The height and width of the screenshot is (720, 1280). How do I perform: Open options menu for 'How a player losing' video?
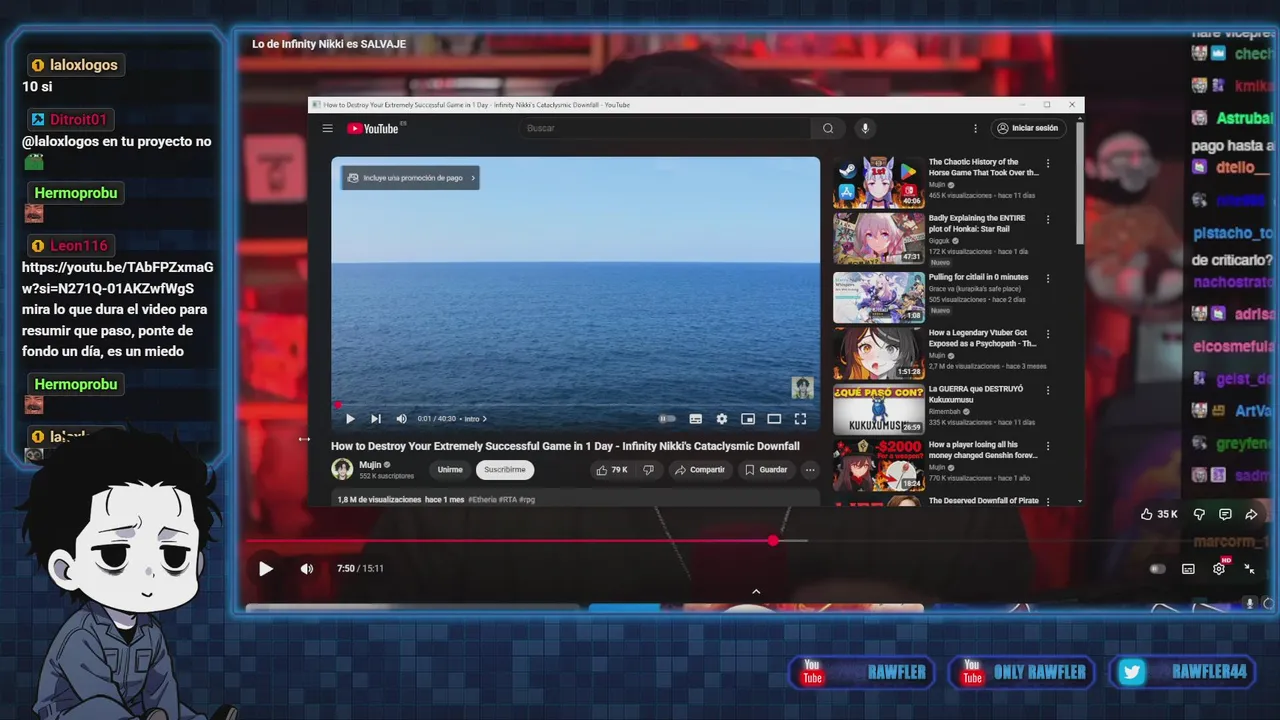[x=1048, y=446]
